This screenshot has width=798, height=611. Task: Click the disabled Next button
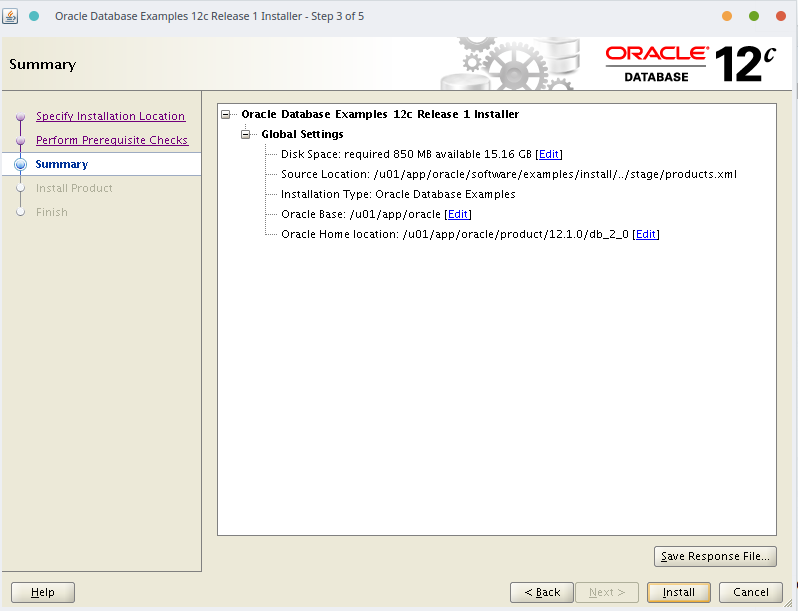(607, 592)
